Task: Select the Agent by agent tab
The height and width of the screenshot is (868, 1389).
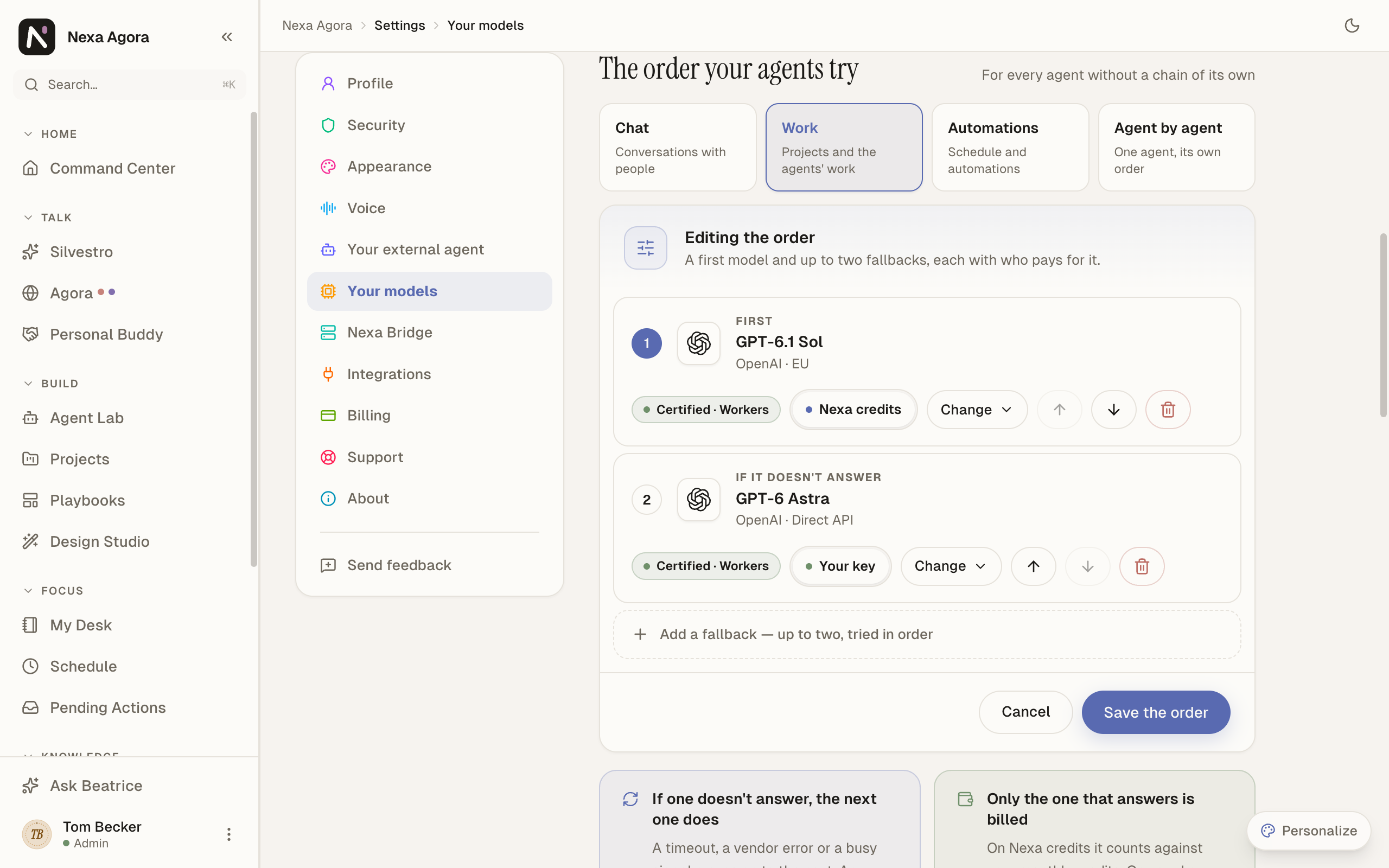Action: click(1176, 147)
